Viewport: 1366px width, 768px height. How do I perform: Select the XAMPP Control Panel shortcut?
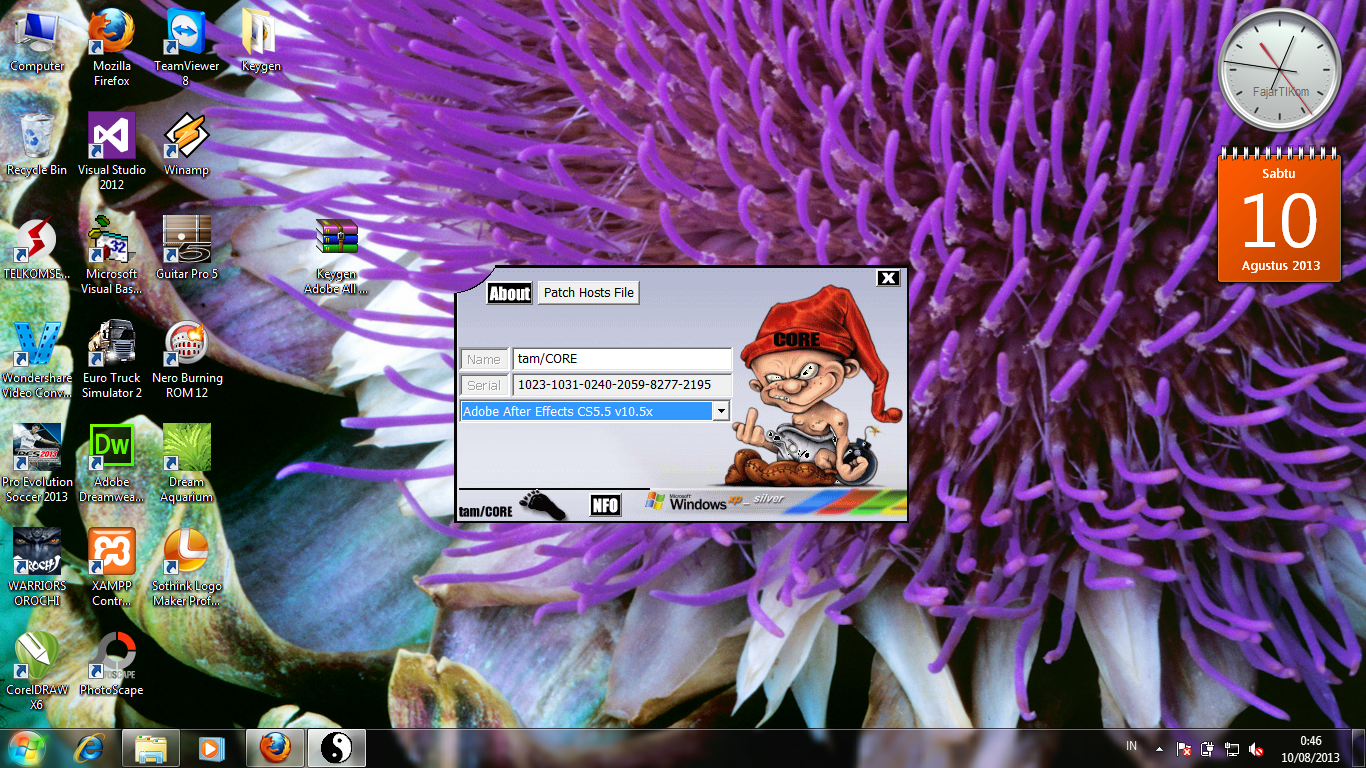pos(112,568)
